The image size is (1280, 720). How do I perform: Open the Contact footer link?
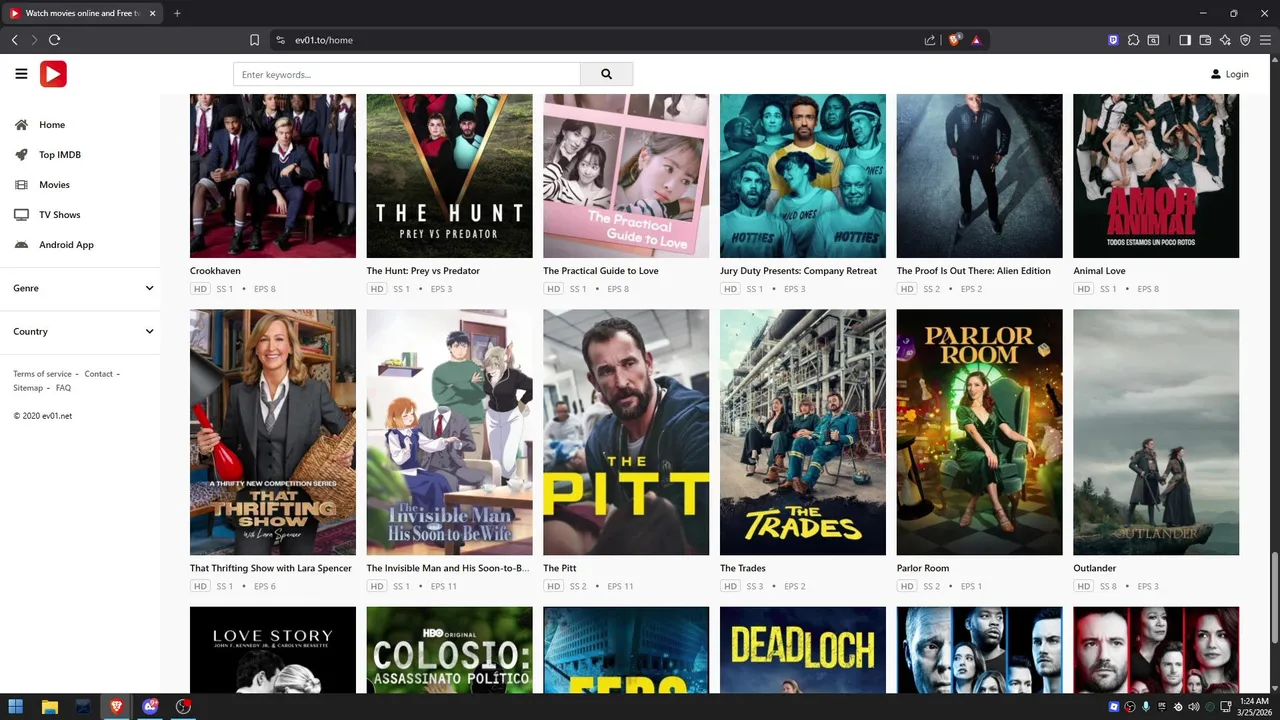[x=98, y=374]
